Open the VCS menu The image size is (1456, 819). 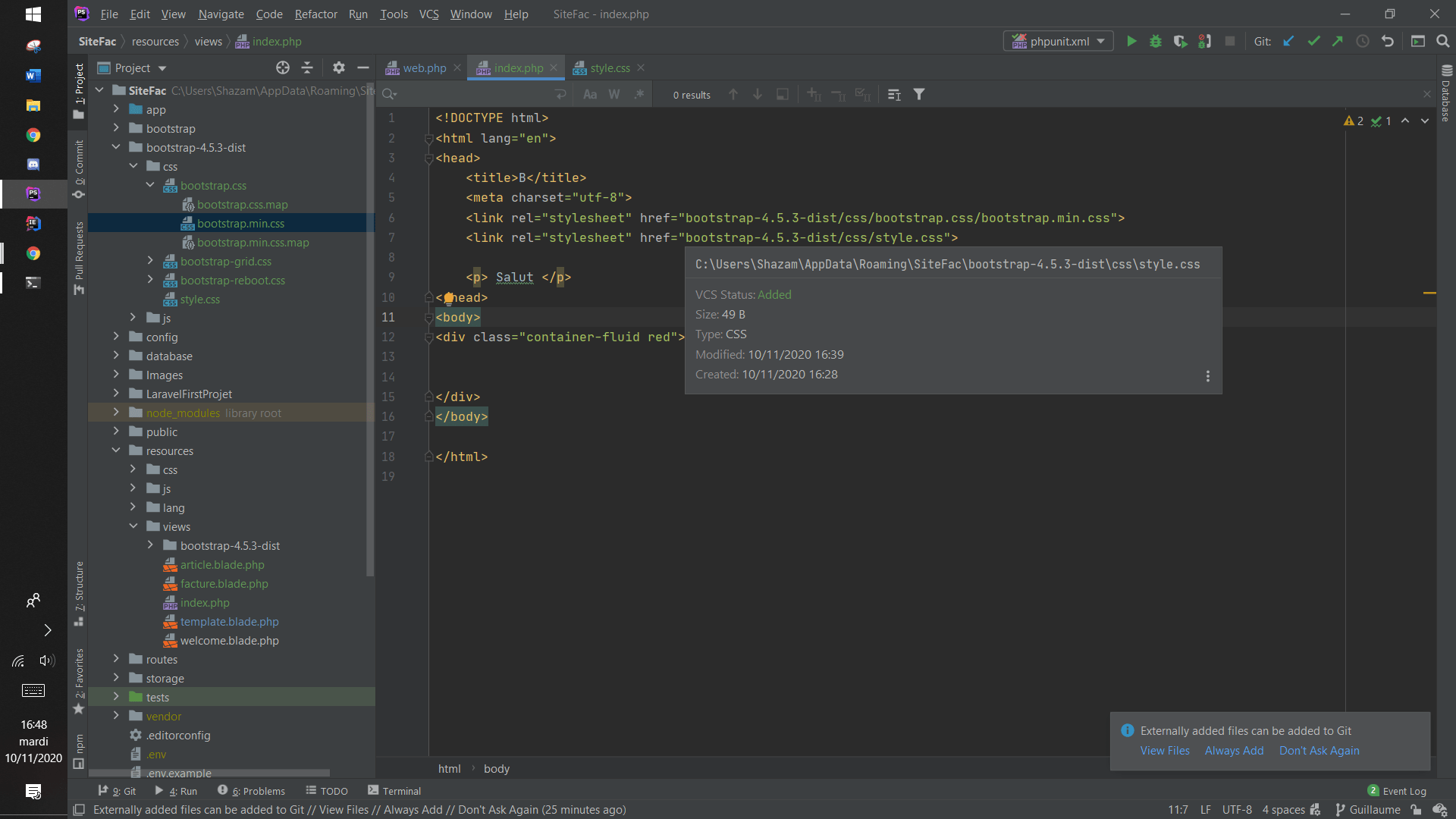coord(428,14)
